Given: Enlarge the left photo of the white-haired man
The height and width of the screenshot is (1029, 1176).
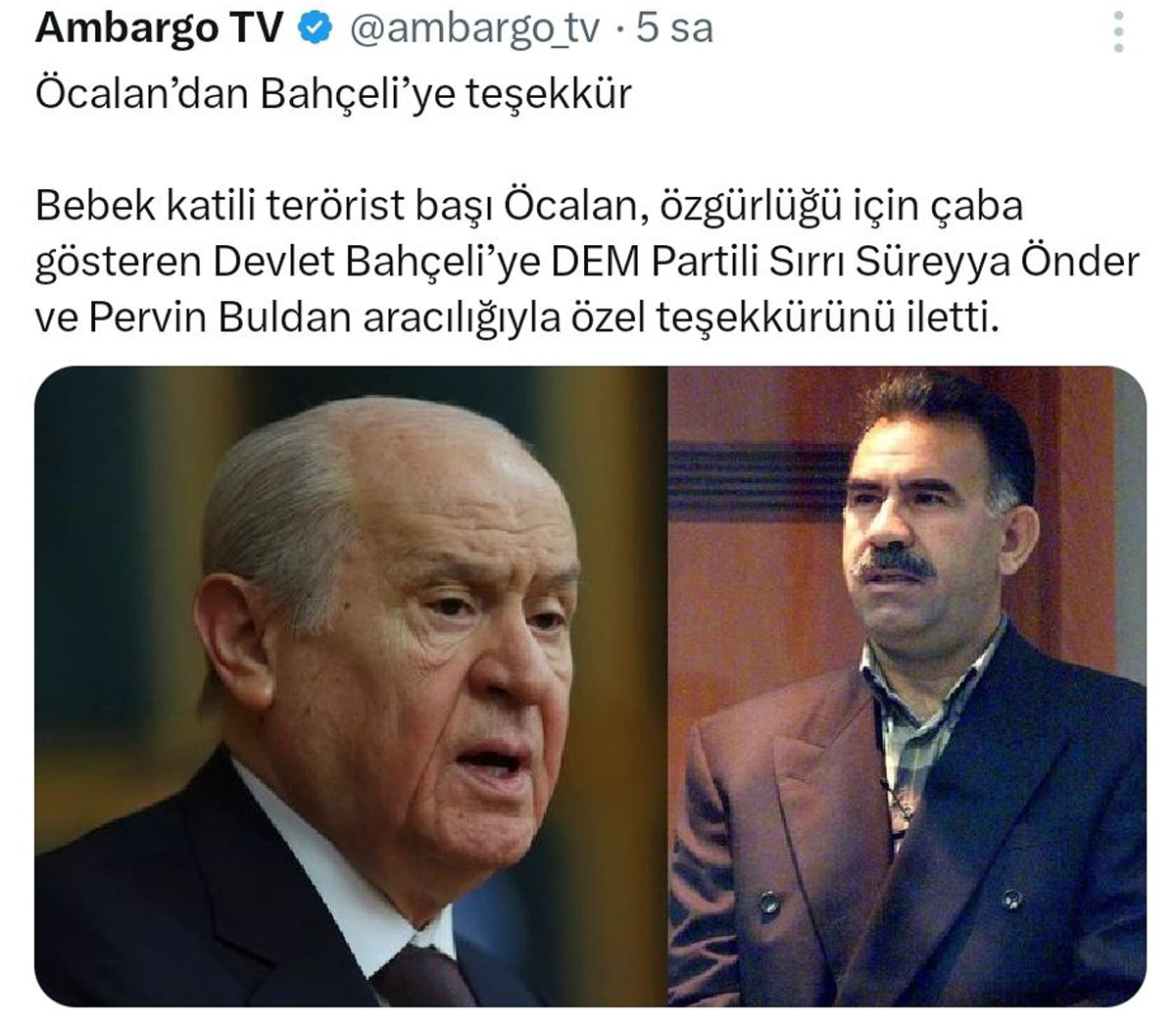Looking at the screenshot, I should pos(351,686).
